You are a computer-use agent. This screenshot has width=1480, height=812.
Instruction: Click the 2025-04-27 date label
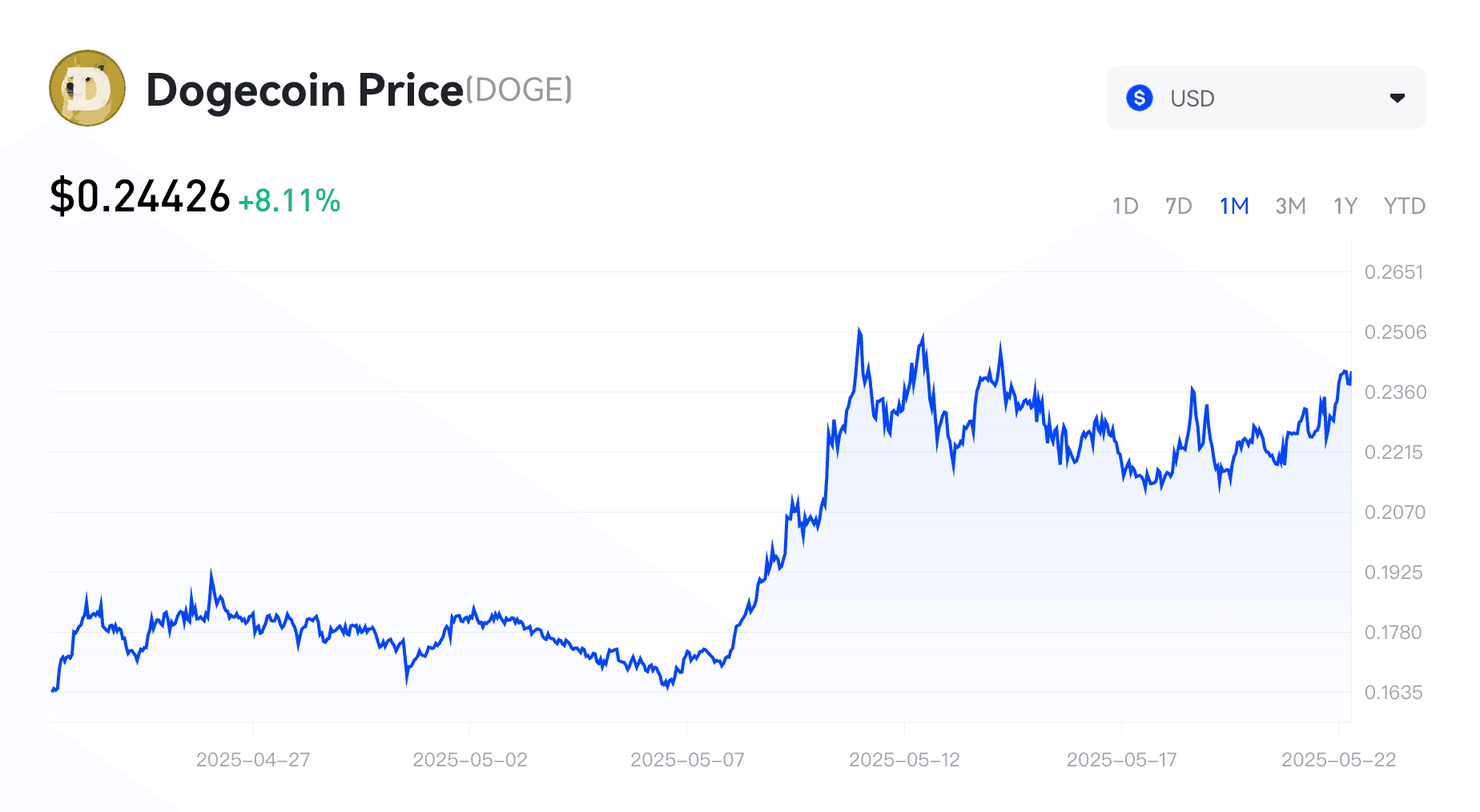[x=253, y=759]
